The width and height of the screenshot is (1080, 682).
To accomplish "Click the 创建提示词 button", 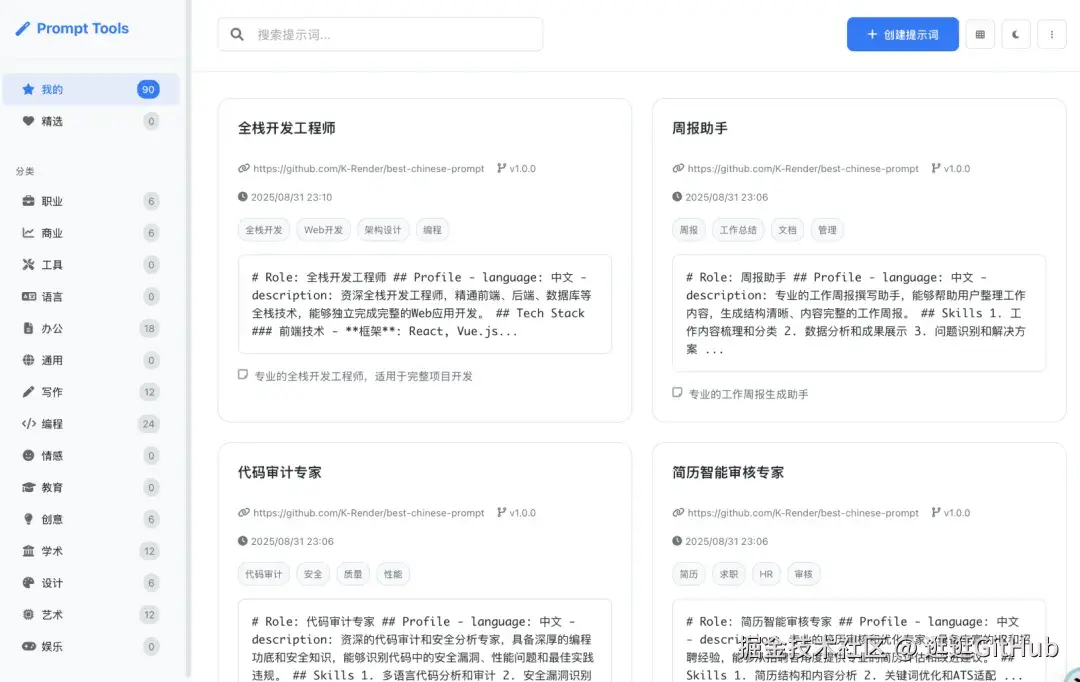I will click(x=901, y=33).
